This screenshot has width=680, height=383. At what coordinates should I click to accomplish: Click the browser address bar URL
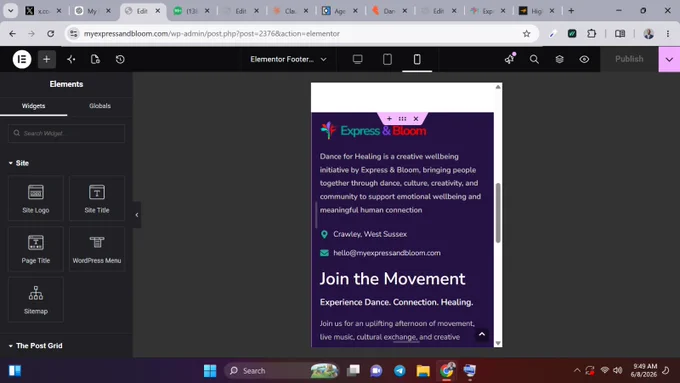click(x=212, y=33)
